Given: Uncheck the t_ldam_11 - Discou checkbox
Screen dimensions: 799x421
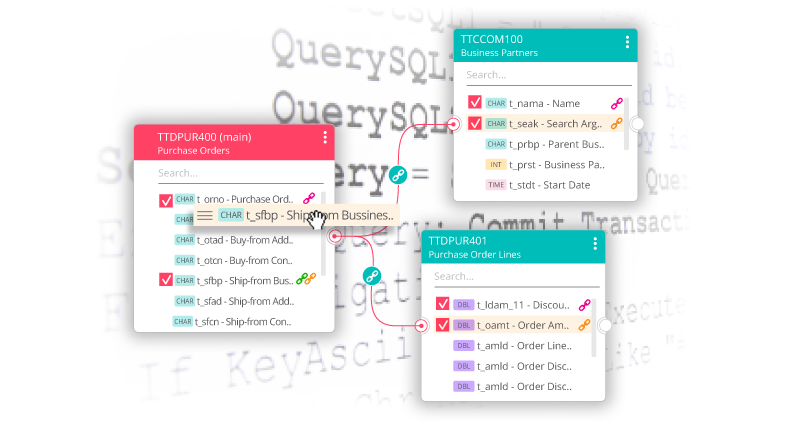Looking at the screenshot, I should click(x=442, y=304).
